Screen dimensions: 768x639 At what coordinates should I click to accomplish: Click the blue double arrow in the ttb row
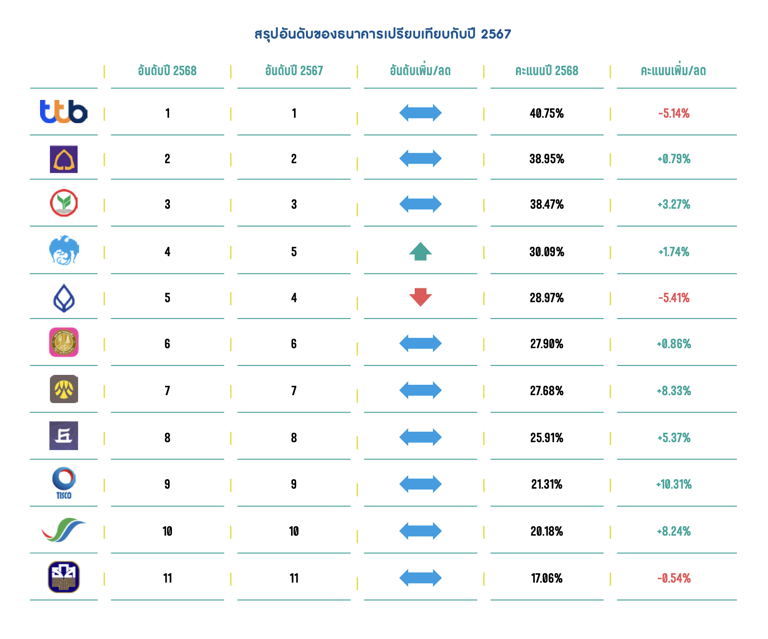[x=420, y=113]
